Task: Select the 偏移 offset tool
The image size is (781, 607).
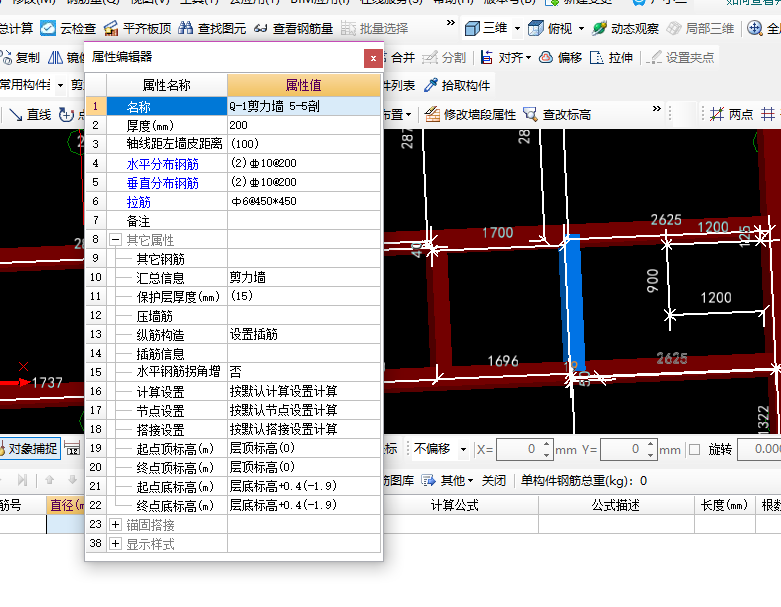Action: coord(560,58)
